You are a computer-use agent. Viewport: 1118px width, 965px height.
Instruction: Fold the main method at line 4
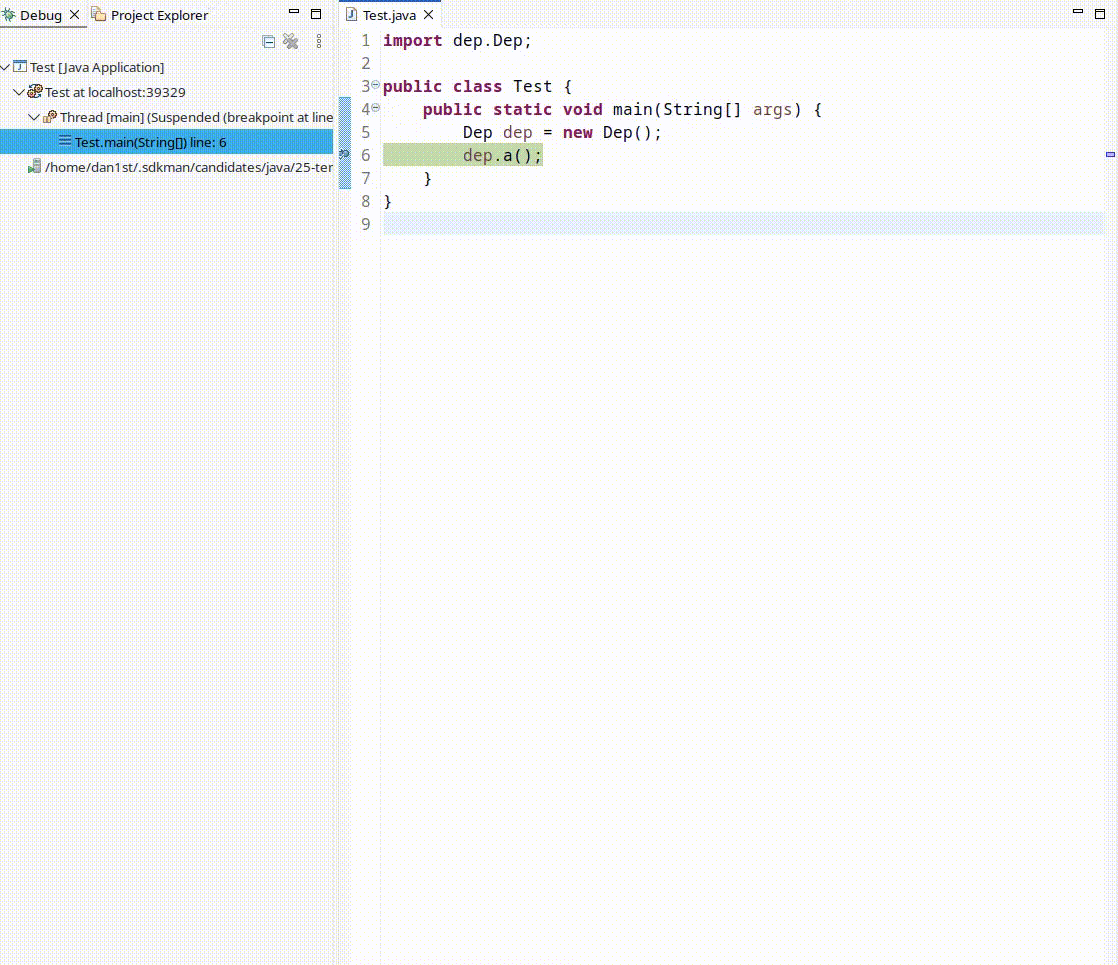click(376, 108)
